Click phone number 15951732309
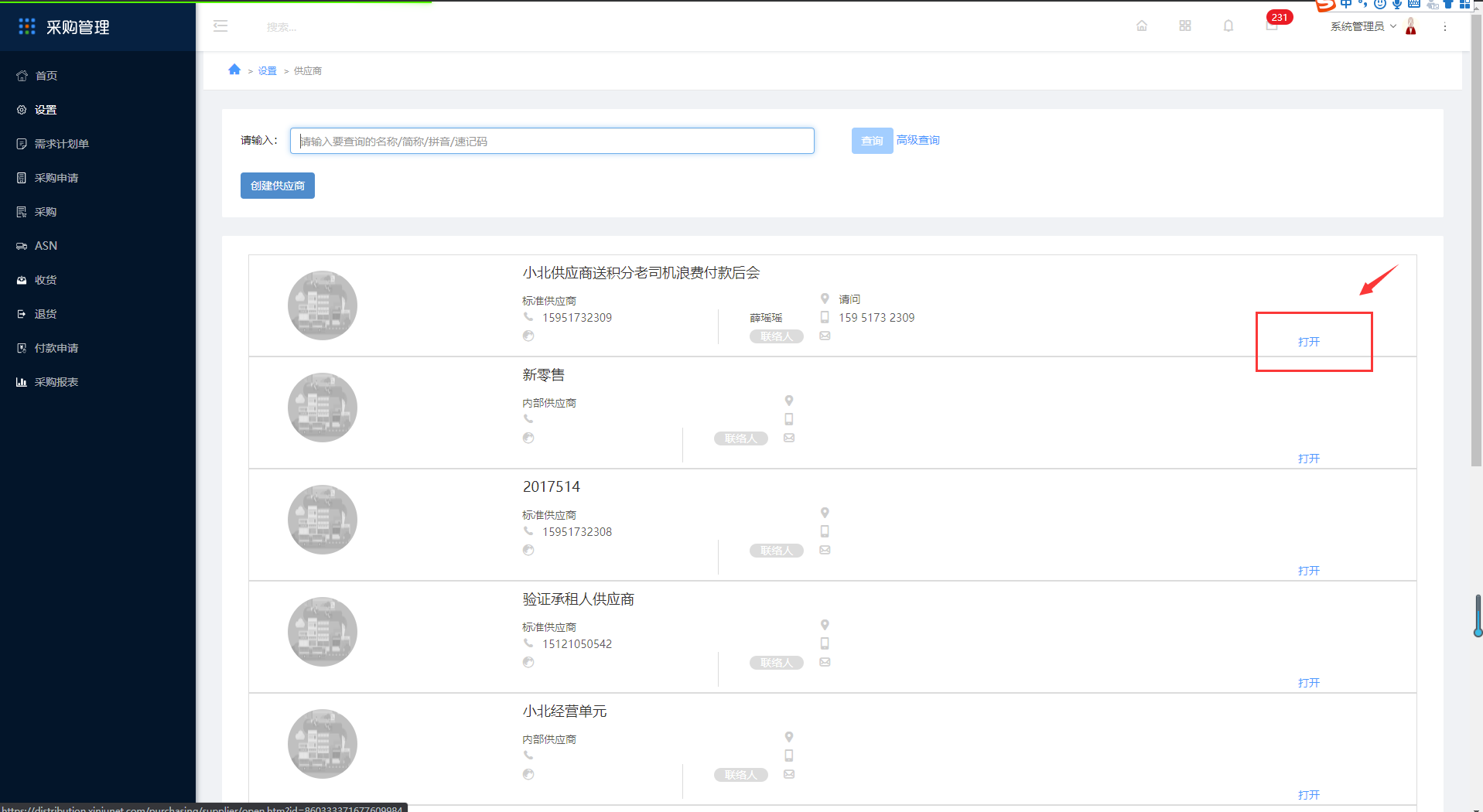1483x812 pixels. click(577, 318)
